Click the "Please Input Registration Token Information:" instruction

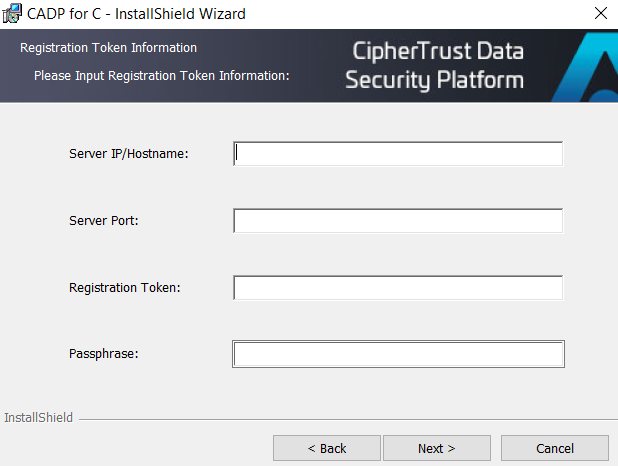[161, 76]
